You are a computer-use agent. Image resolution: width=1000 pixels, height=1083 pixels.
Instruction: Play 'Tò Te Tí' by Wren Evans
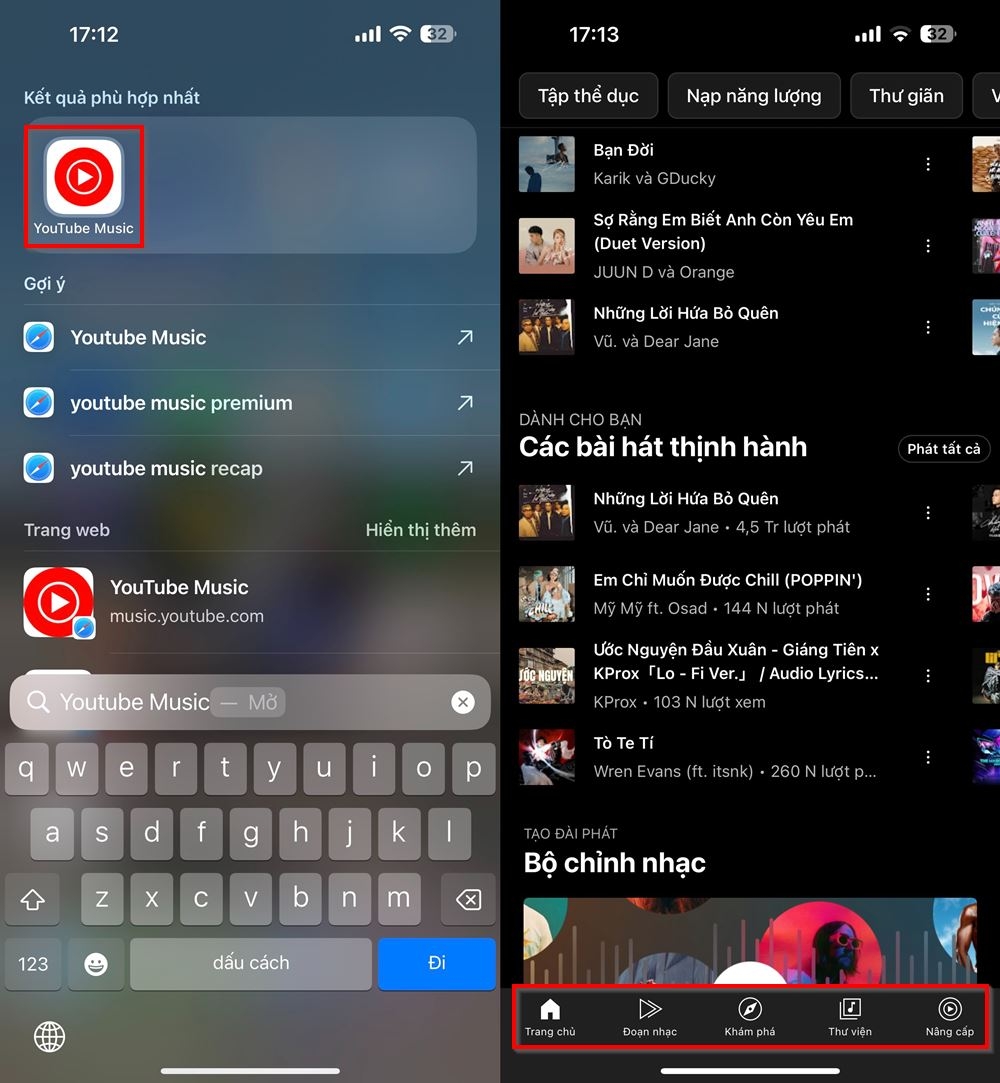pos(730,757)
